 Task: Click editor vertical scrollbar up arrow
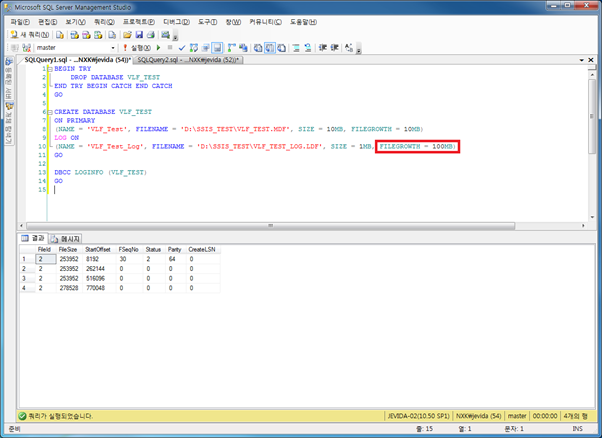592,75
